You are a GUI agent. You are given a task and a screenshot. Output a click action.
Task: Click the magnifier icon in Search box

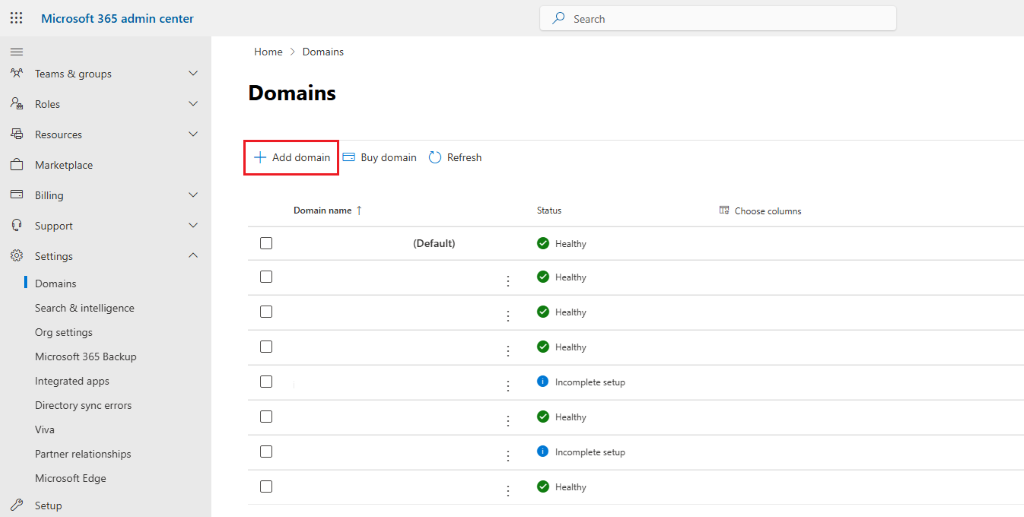tap(558, 18)
